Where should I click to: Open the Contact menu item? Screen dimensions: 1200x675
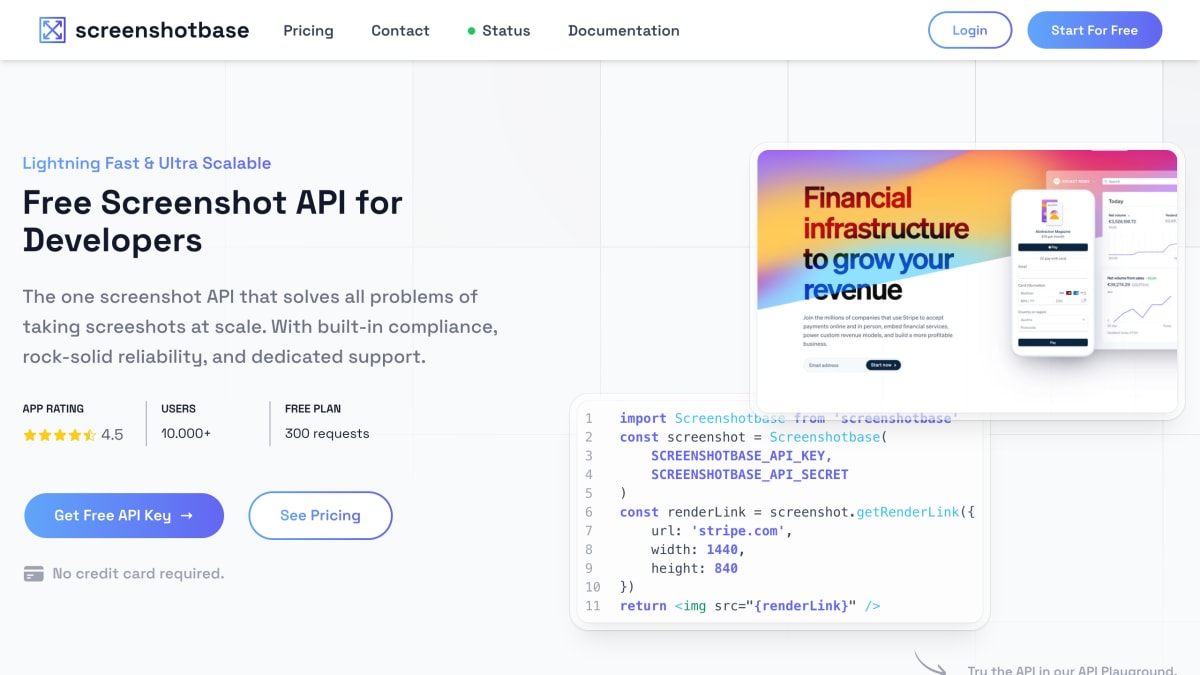pos(400,30)
